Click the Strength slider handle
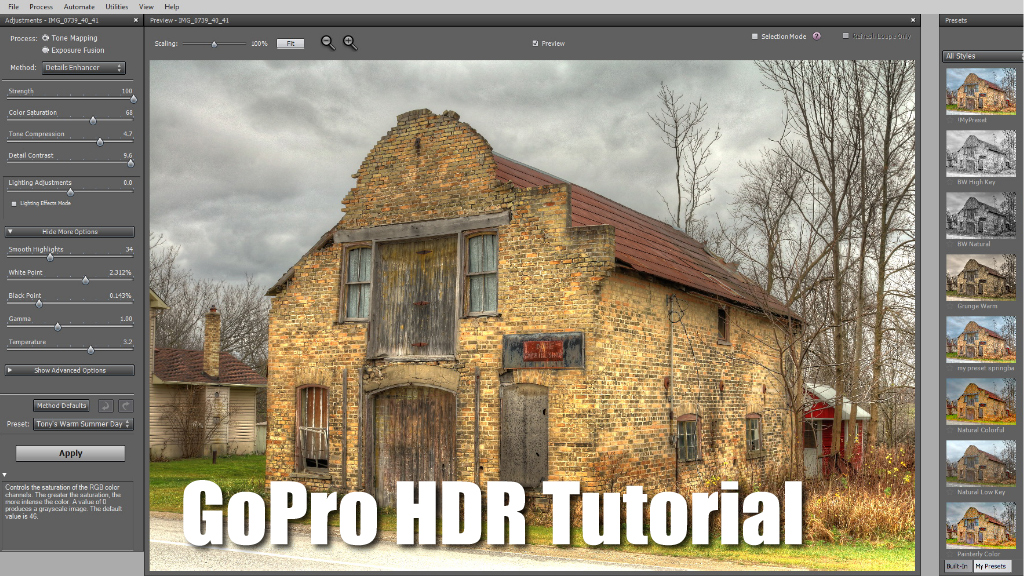Viewport: 1024px width, 576px height. point(133,99)
